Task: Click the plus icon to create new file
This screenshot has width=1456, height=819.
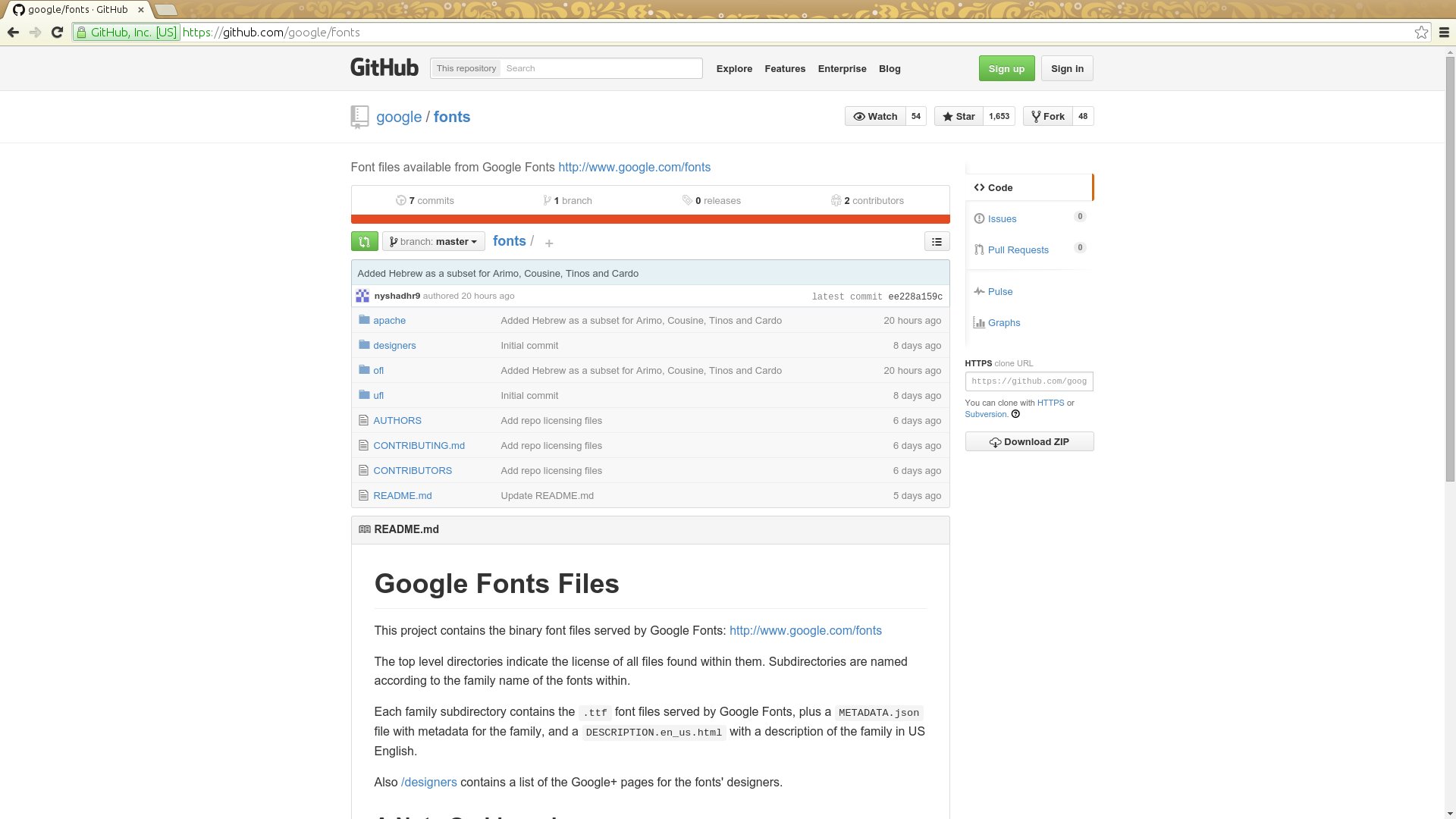Action: (549, 243)
